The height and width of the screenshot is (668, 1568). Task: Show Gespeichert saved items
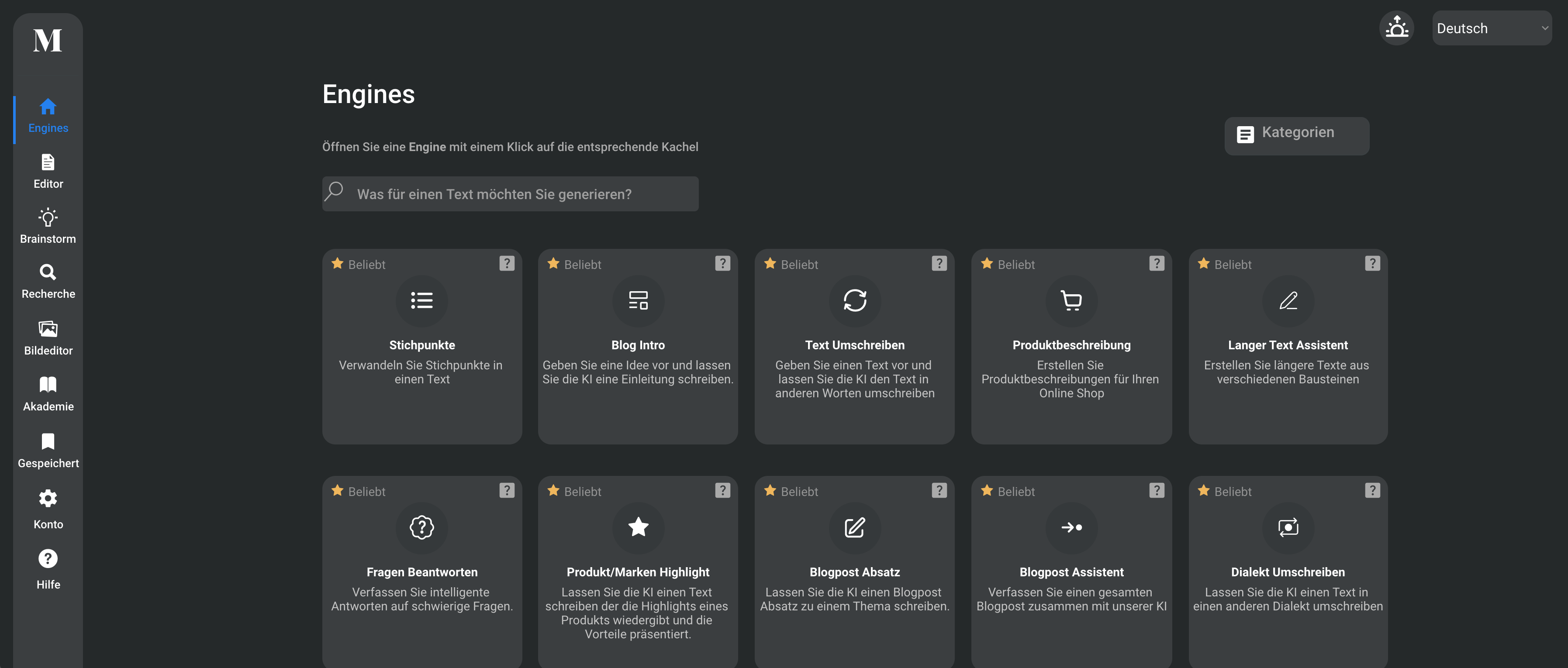point(48,451)
